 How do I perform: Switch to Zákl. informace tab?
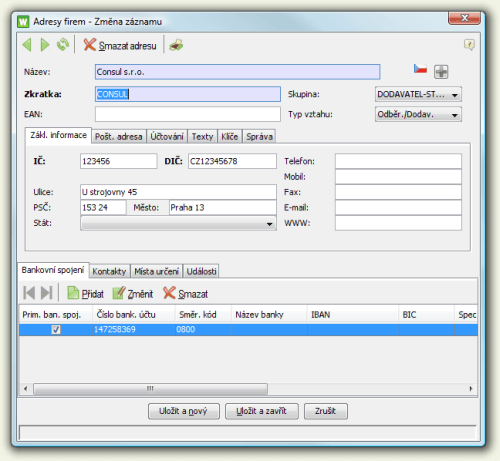[x=58, y=135]
